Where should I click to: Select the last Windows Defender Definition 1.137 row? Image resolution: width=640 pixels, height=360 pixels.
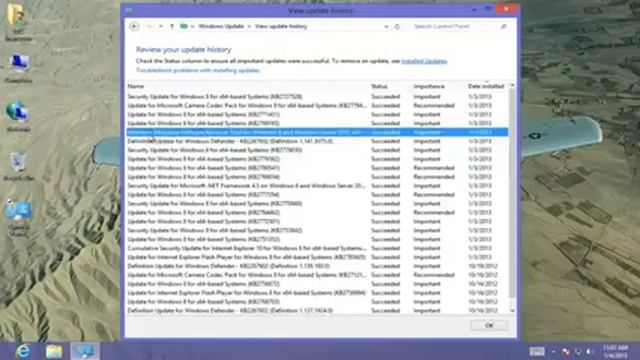[x=317, y=311]
